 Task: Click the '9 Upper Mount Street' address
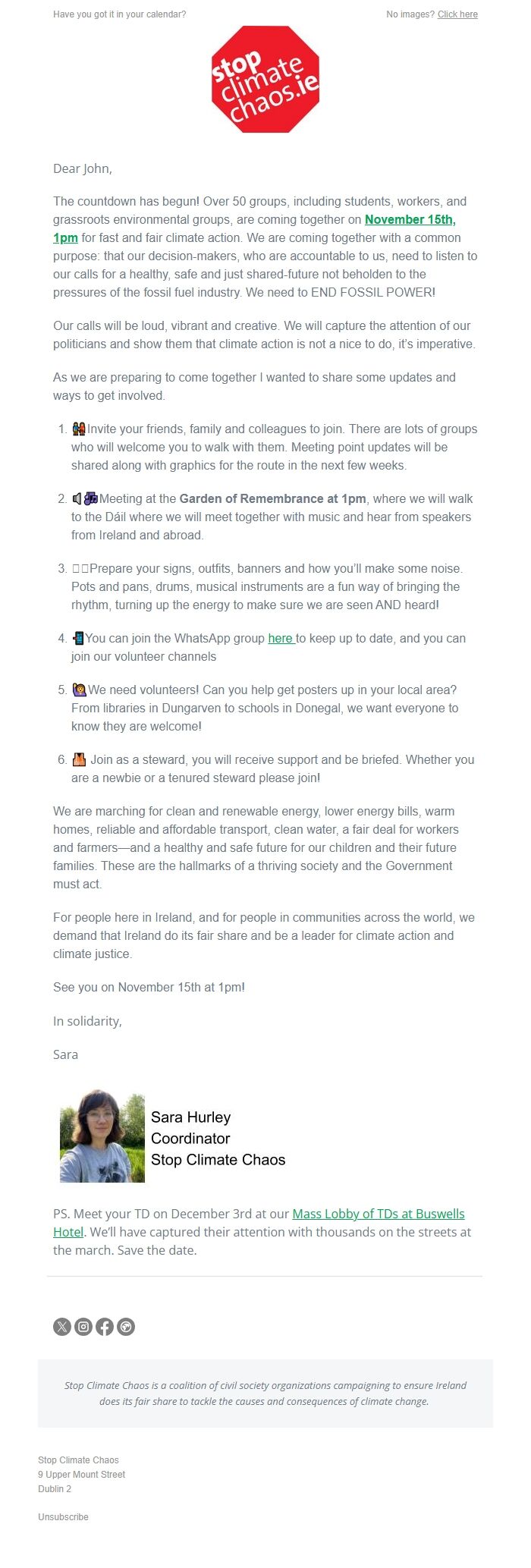[81, 1475]
